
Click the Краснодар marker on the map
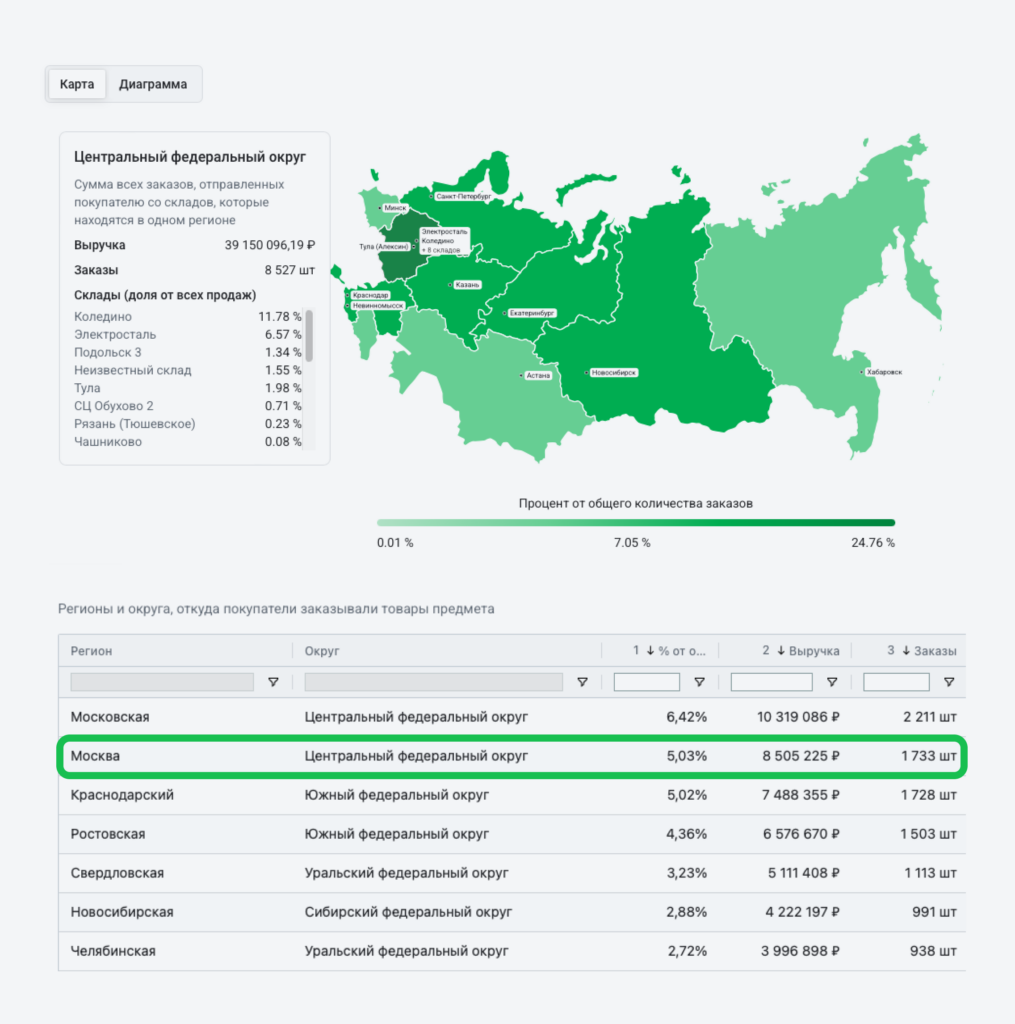tap(368, 295)
